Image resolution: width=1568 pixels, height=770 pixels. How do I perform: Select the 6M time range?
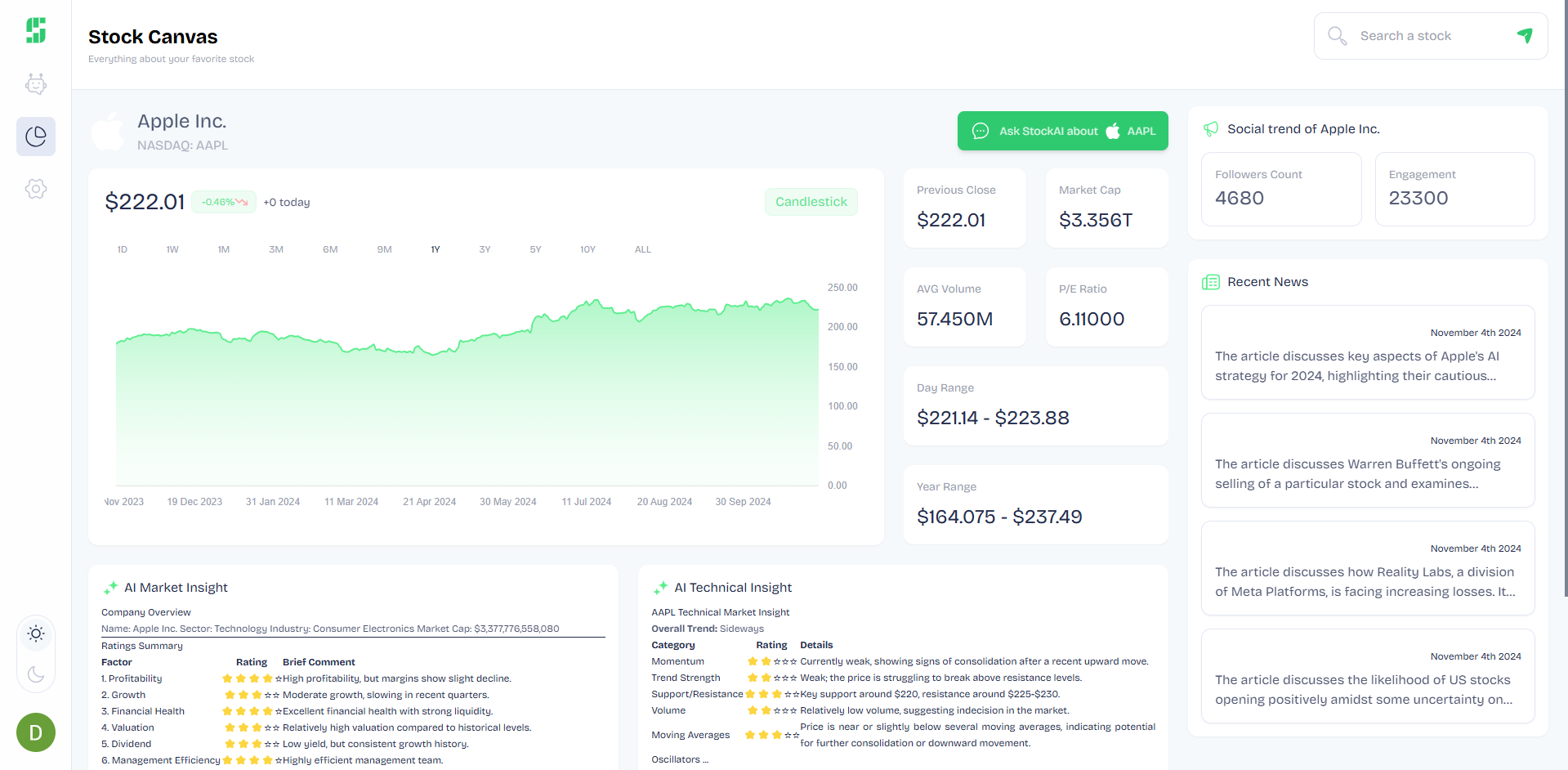coord(330,249)
